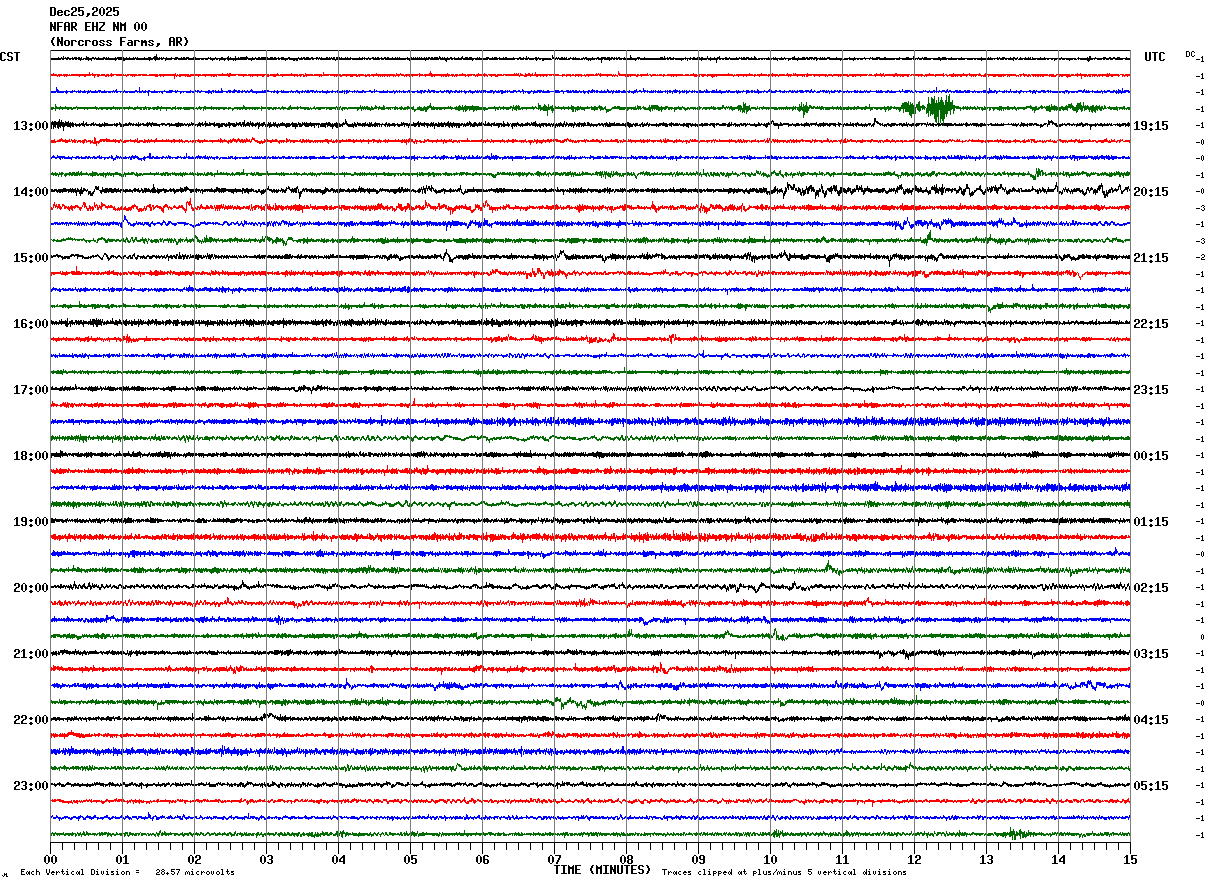Click the DC offset column header
Viewport: 1210px width, 886px height.
pyautogui.click(x=1190, y=54)
